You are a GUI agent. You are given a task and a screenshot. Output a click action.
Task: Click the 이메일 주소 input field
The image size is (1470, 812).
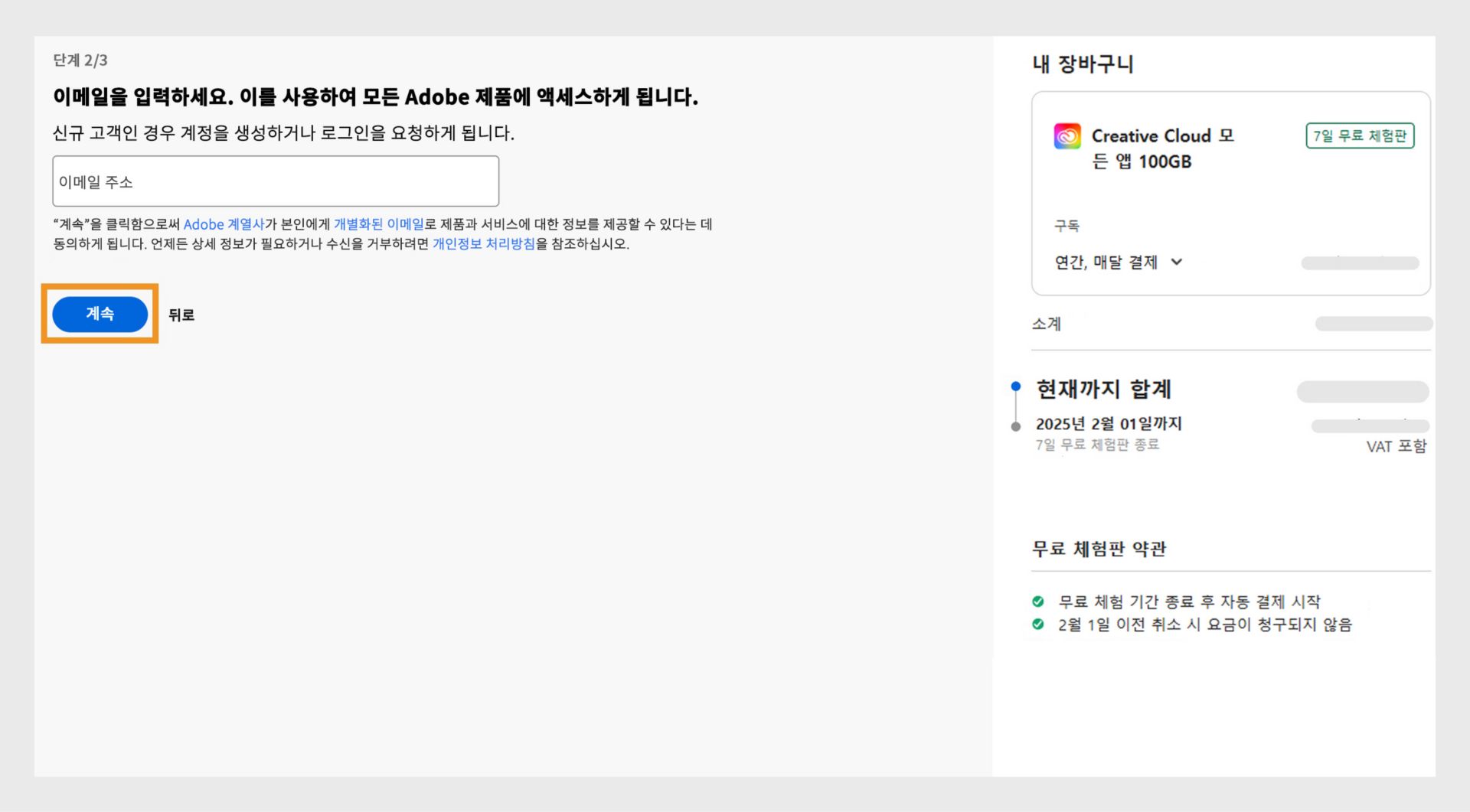click(276, 181)
